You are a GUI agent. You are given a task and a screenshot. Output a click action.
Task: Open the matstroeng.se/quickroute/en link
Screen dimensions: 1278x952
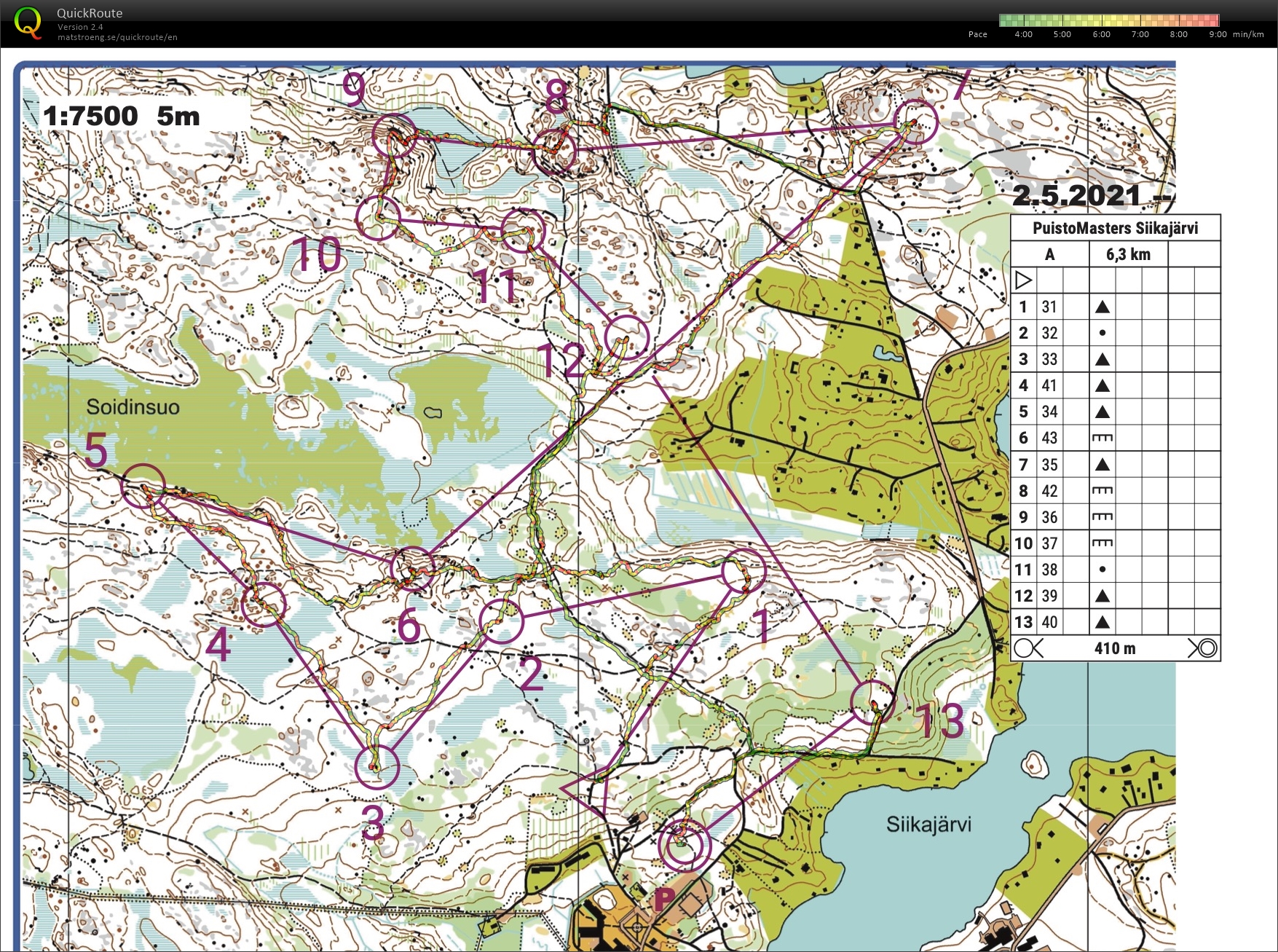pos(117,37)
